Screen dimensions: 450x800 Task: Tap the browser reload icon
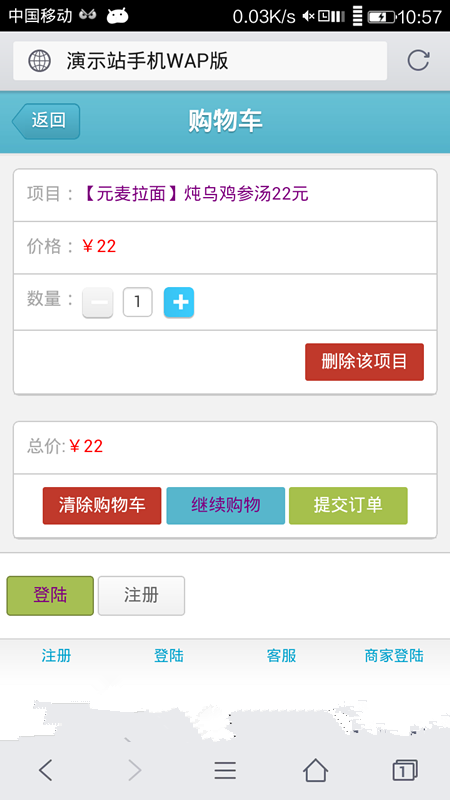pyautogui.click(x=418, y=61)
